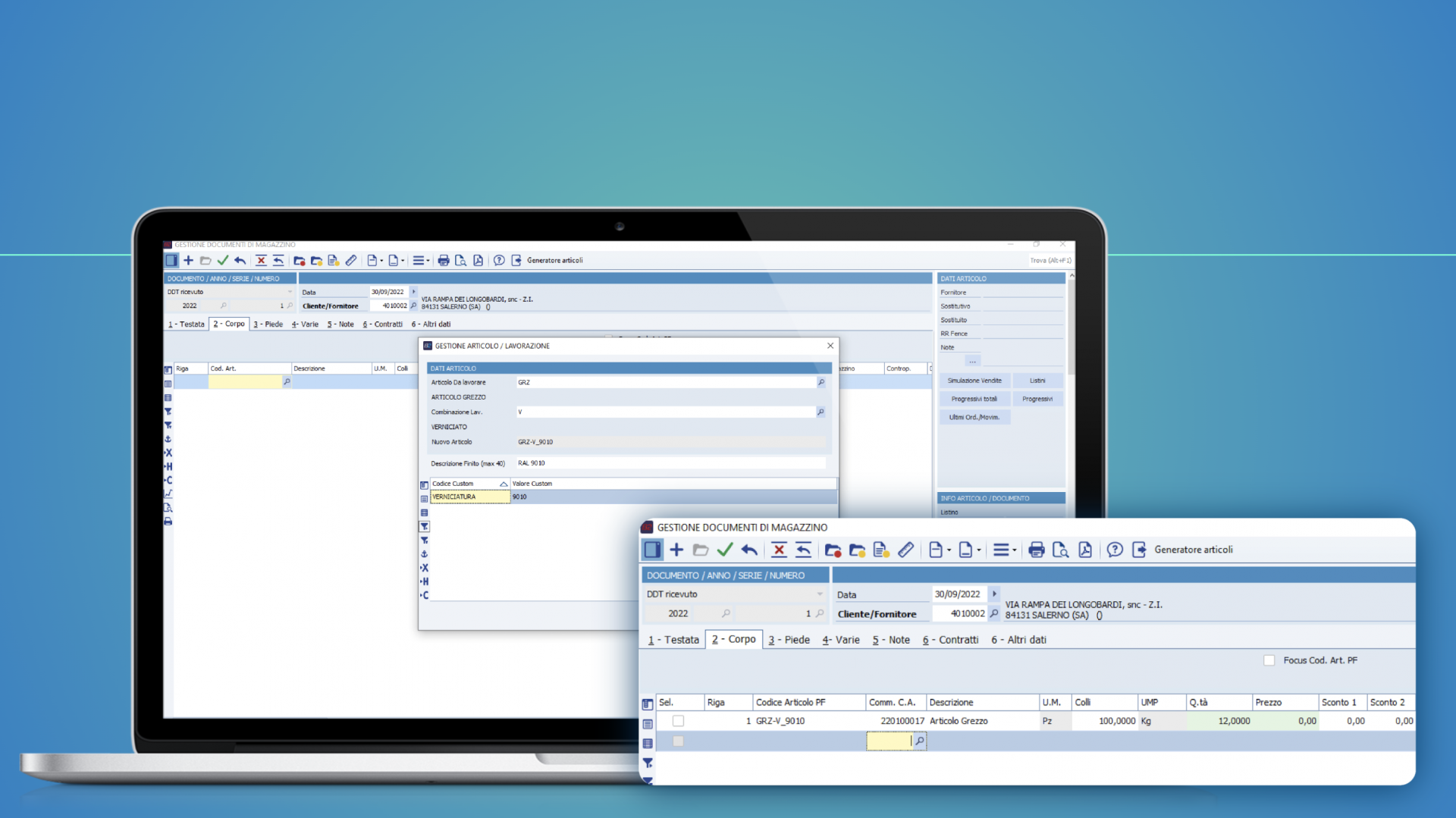Click the paperclip attachment icon in enlarged inset
The image size is (1456, 818).
(x=905, y=550)
